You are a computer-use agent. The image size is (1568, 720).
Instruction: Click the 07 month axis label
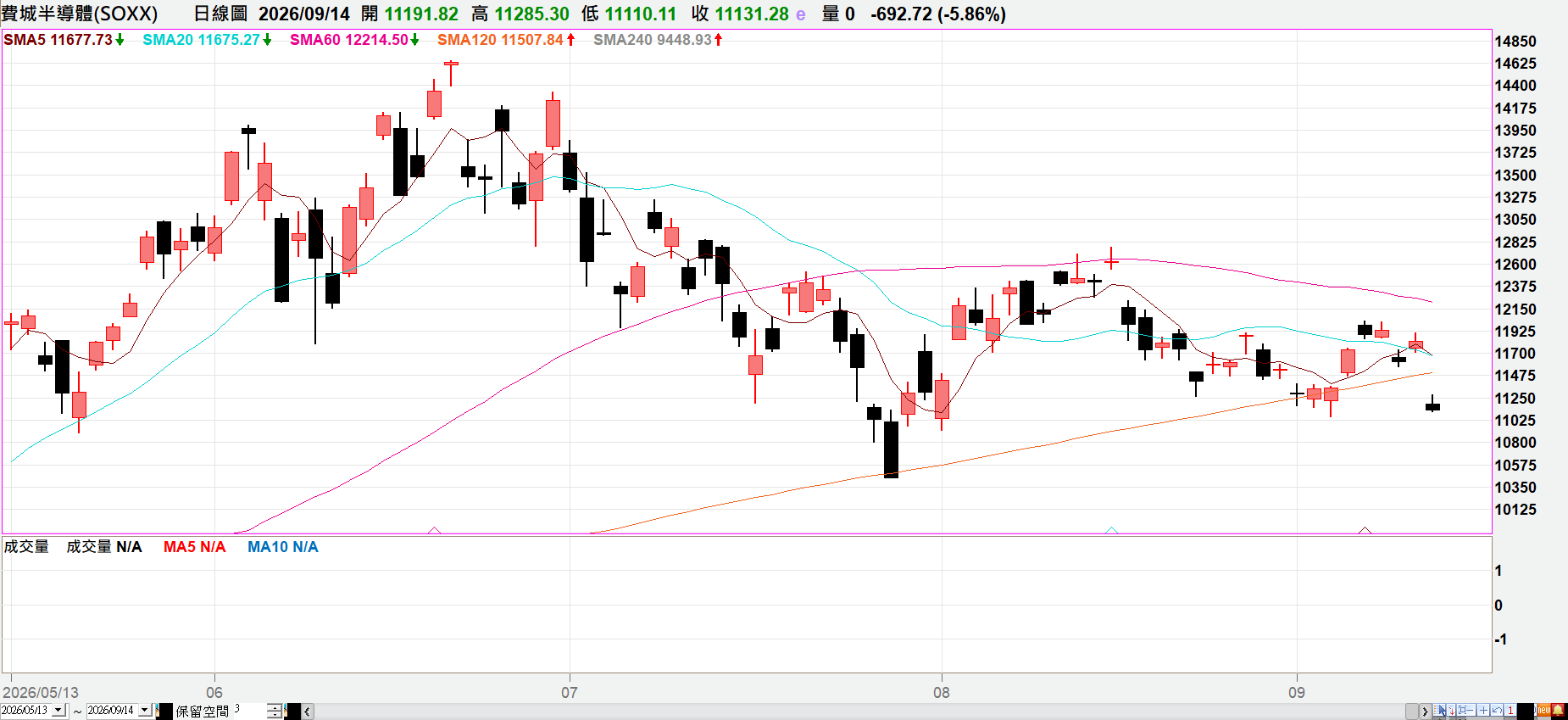pyautogui.click(x=570, y=693)
